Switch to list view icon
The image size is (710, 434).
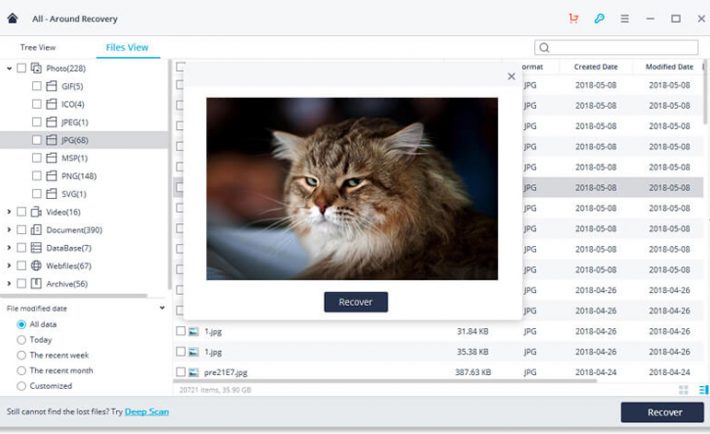click(703, 390)
